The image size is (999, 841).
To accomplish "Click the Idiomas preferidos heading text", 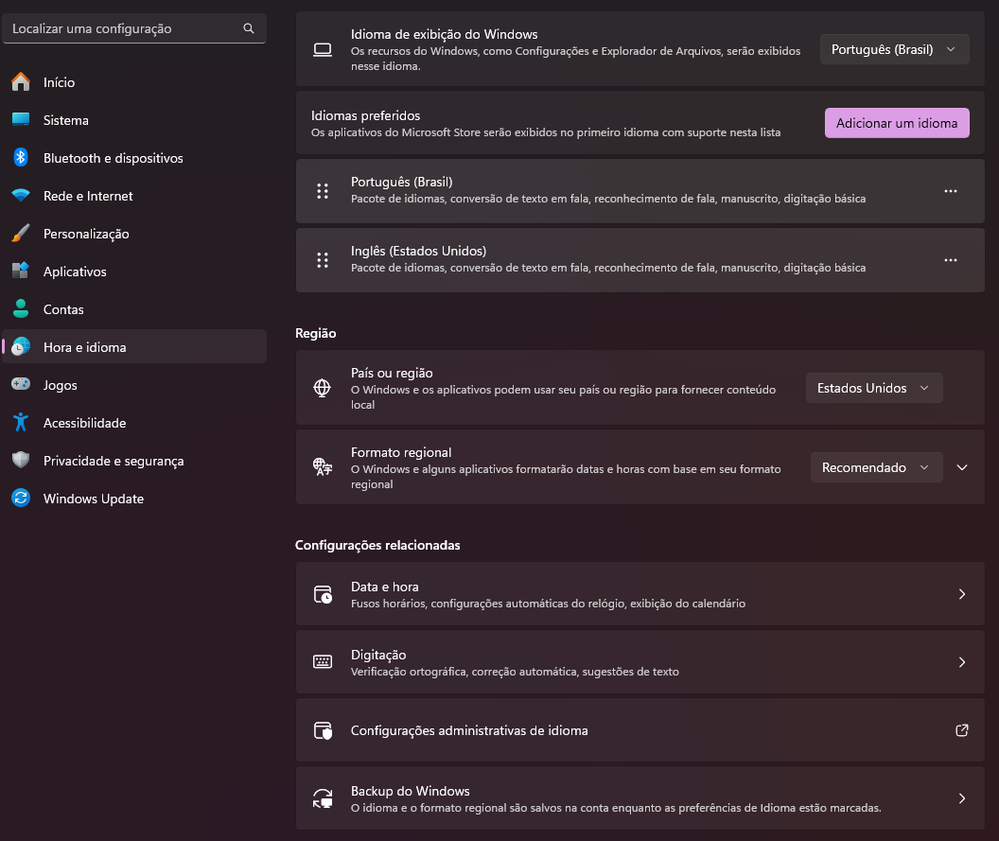I will tap(366, 115).
